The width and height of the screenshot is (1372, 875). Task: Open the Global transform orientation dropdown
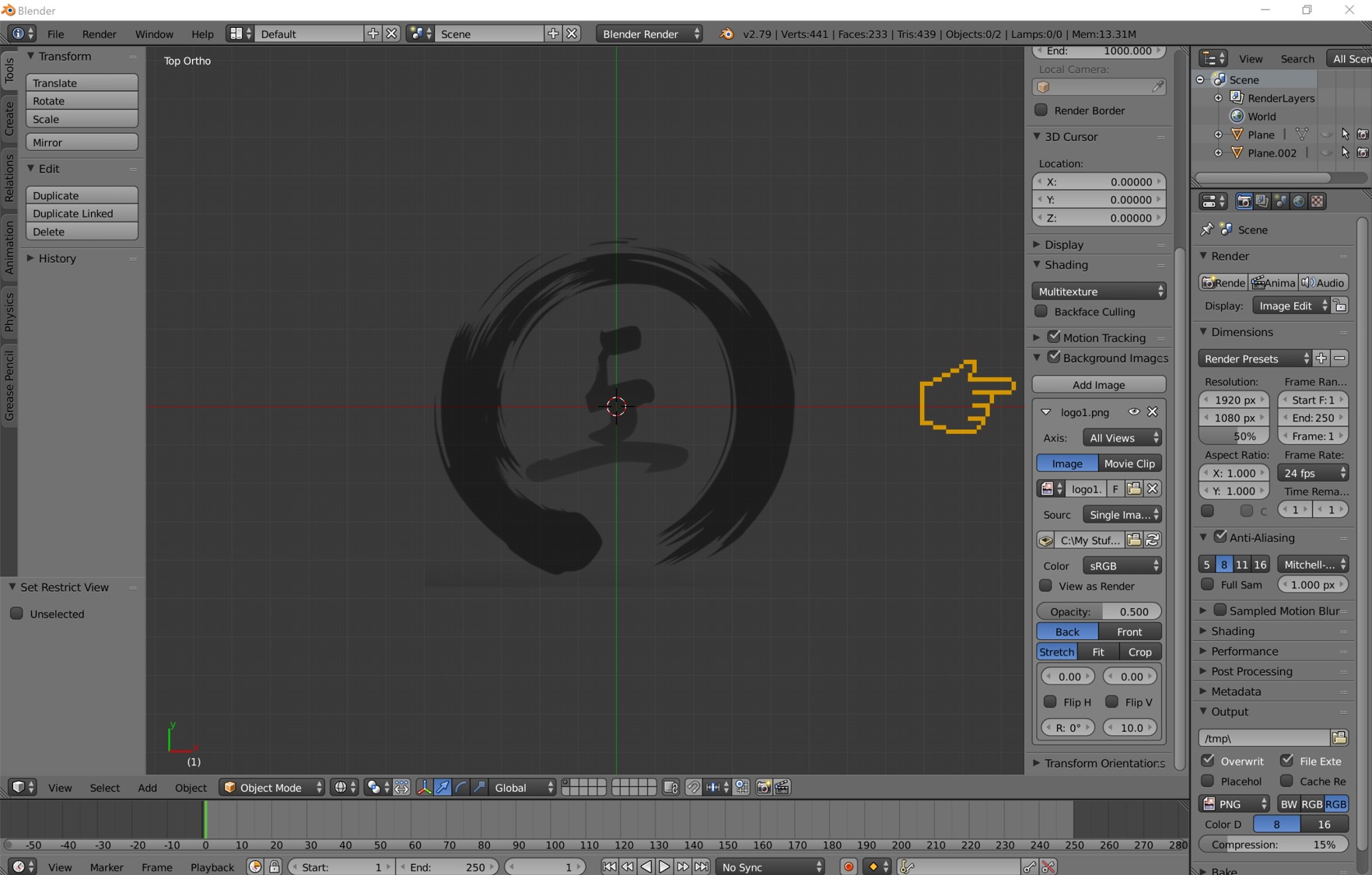point(523,787)
